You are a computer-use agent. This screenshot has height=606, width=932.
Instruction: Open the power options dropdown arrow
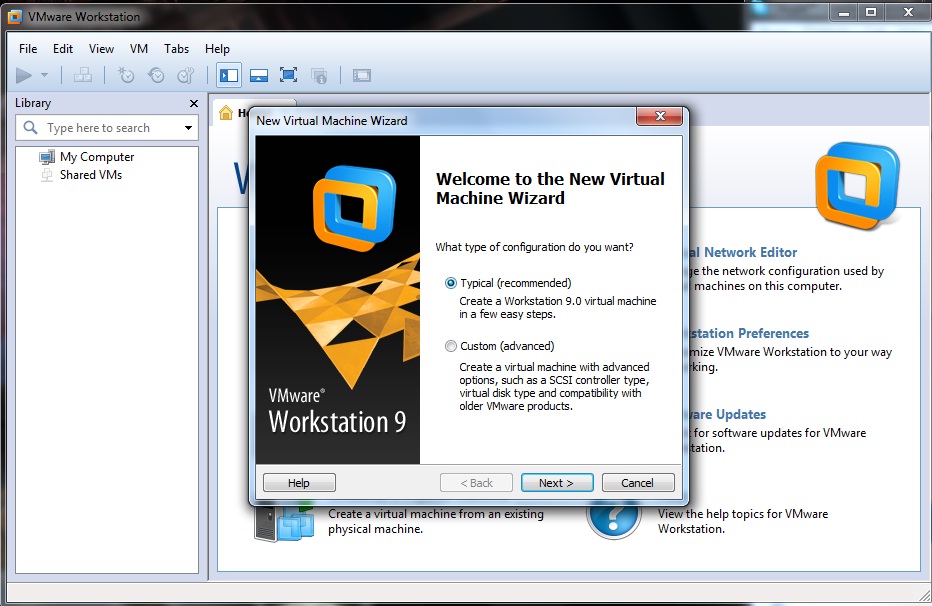[x=45, y=75]
